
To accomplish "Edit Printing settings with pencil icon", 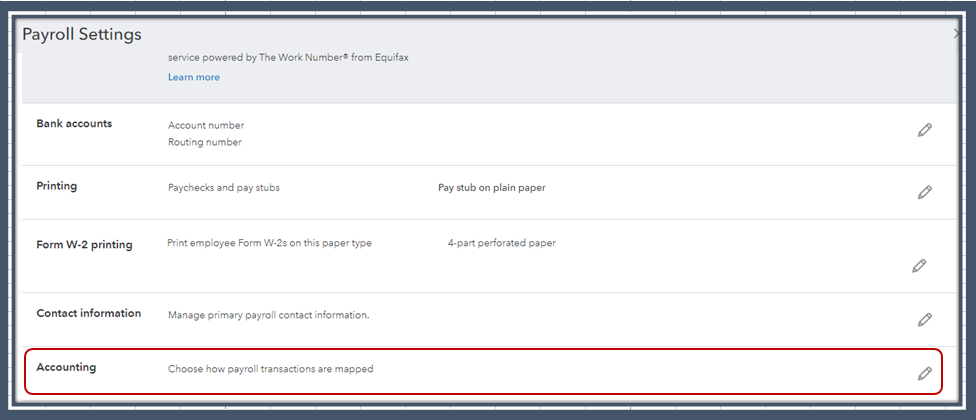I will point(924,192).
